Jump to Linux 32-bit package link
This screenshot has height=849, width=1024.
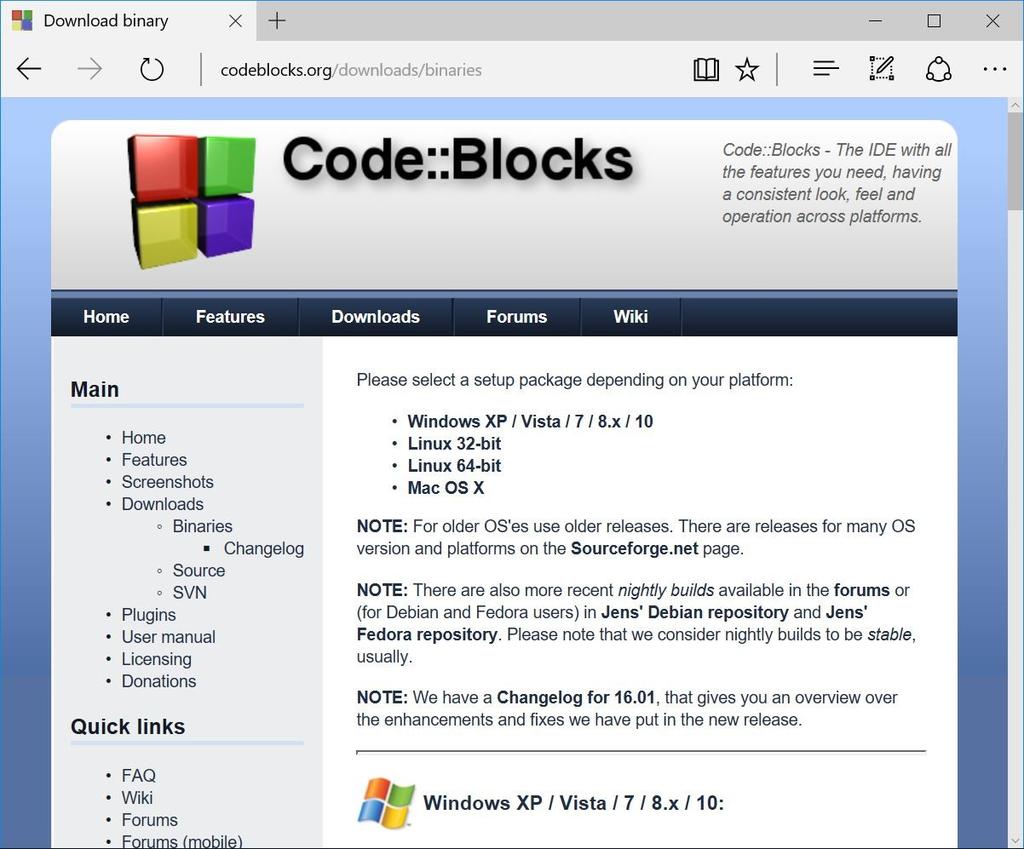pyautogui.click(x=455, y=443)
